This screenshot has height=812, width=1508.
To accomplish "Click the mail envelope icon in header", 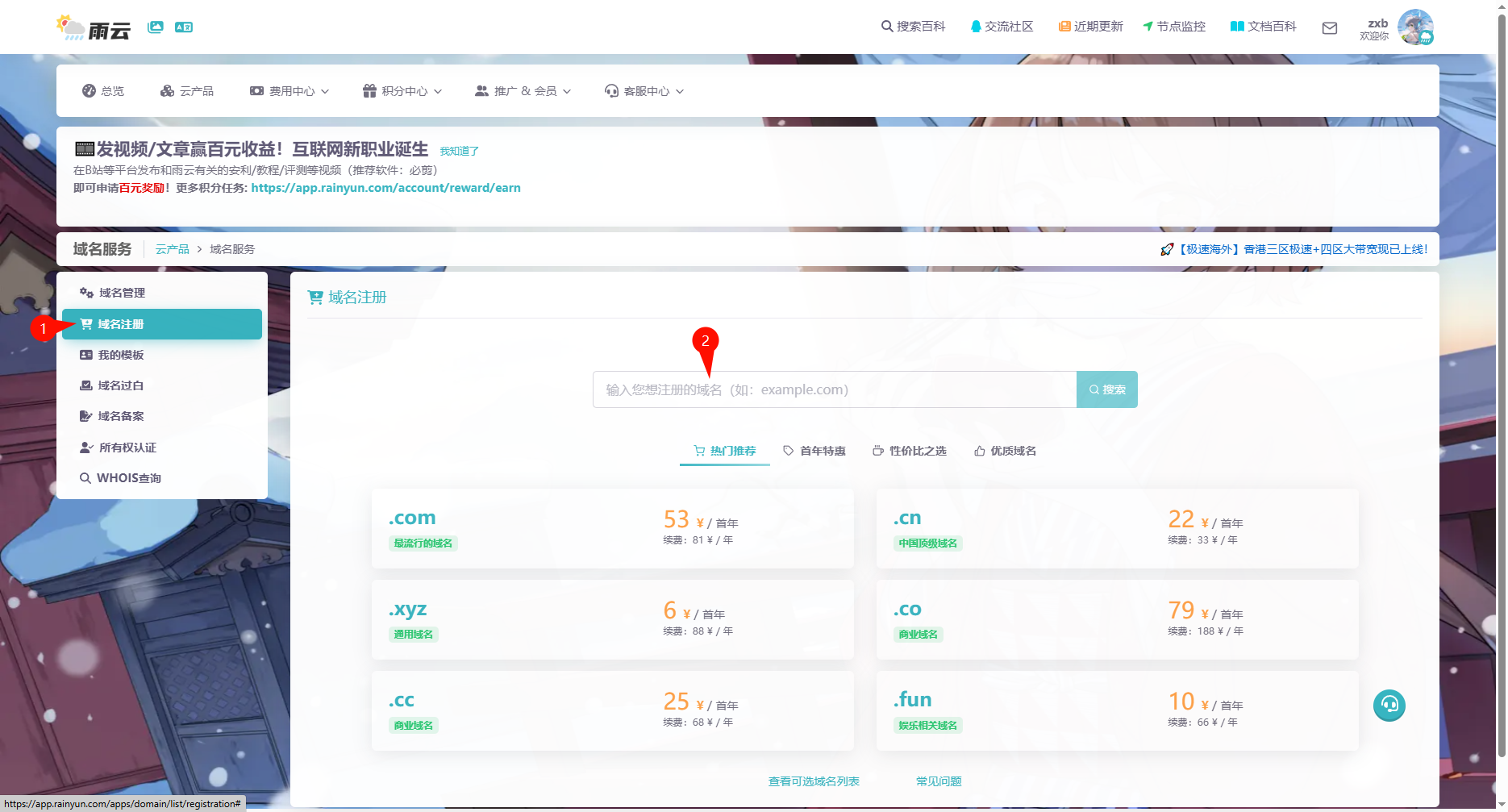I will 1330,28.
